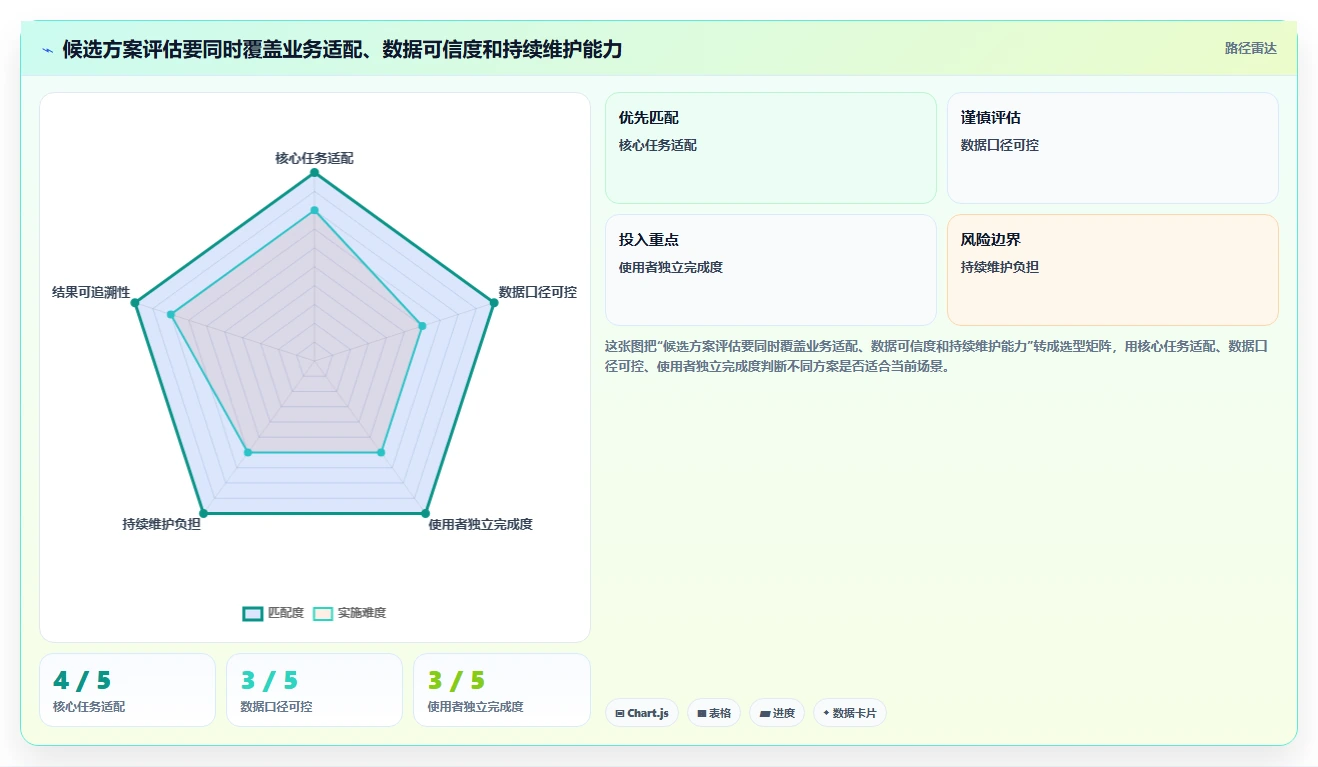Screen dimensions: 1318x767
Task: Click the 3 / 5 数据口径可控 stat card
Action: coord(314,690)
